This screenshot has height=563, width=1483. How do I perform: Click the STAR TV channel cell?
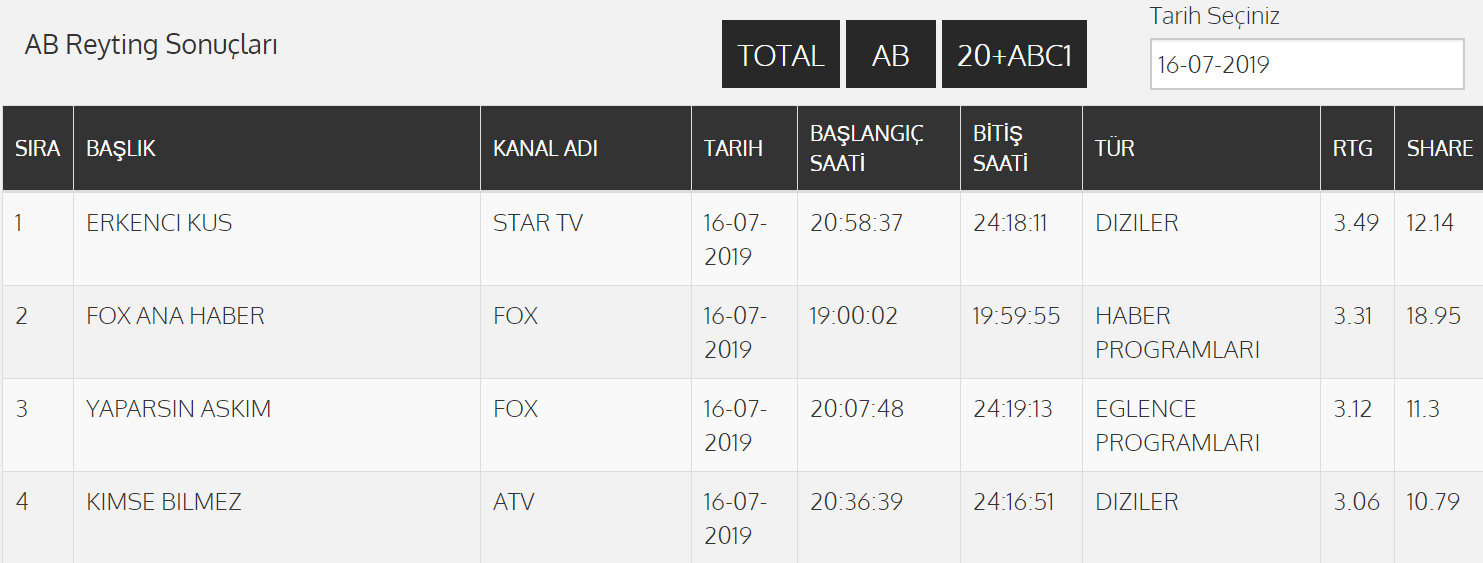point(537,223)
